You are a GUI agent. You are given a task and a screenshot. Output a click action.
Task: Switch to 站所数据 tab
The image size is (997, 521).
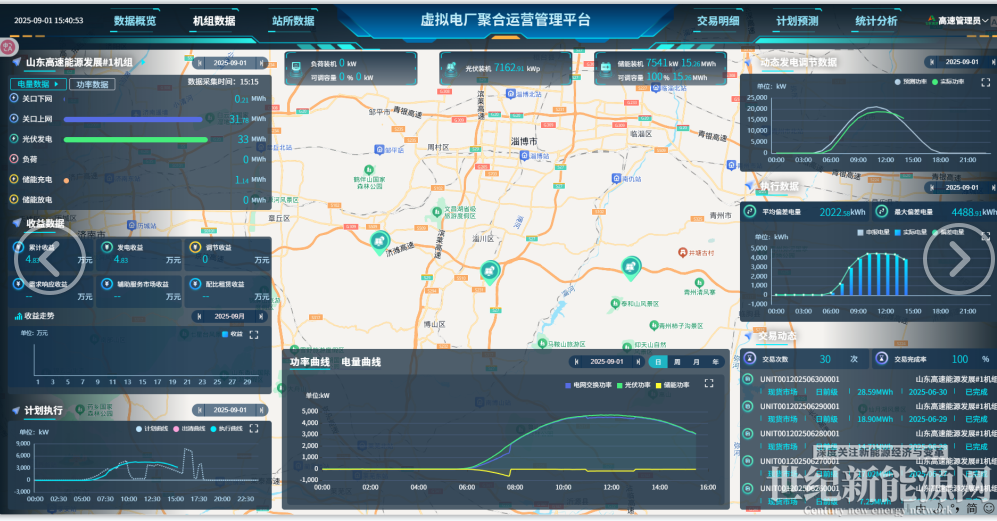[292, 20]
